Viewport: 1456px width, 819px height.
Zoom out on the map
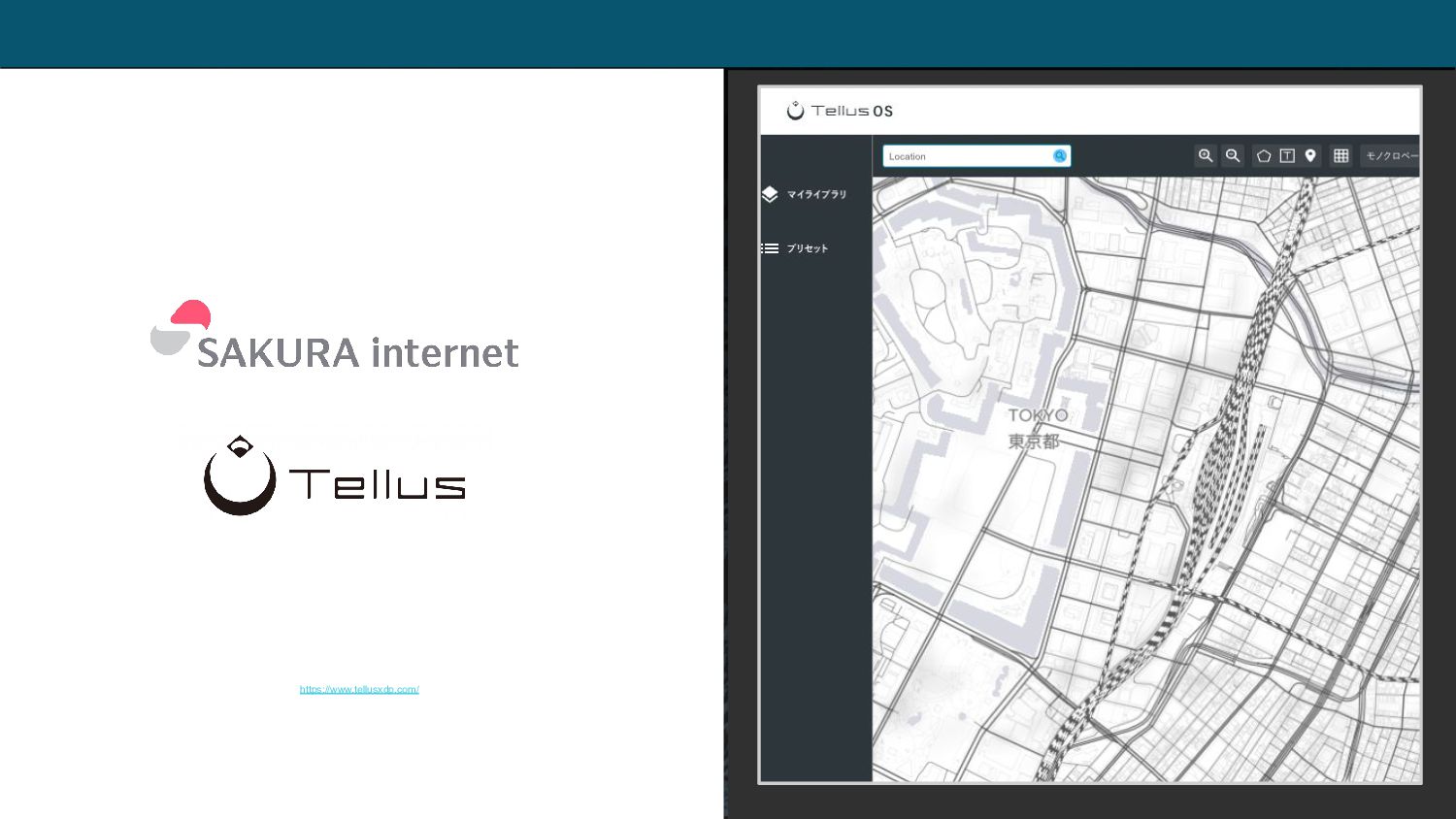click(x=1233, y=155)
